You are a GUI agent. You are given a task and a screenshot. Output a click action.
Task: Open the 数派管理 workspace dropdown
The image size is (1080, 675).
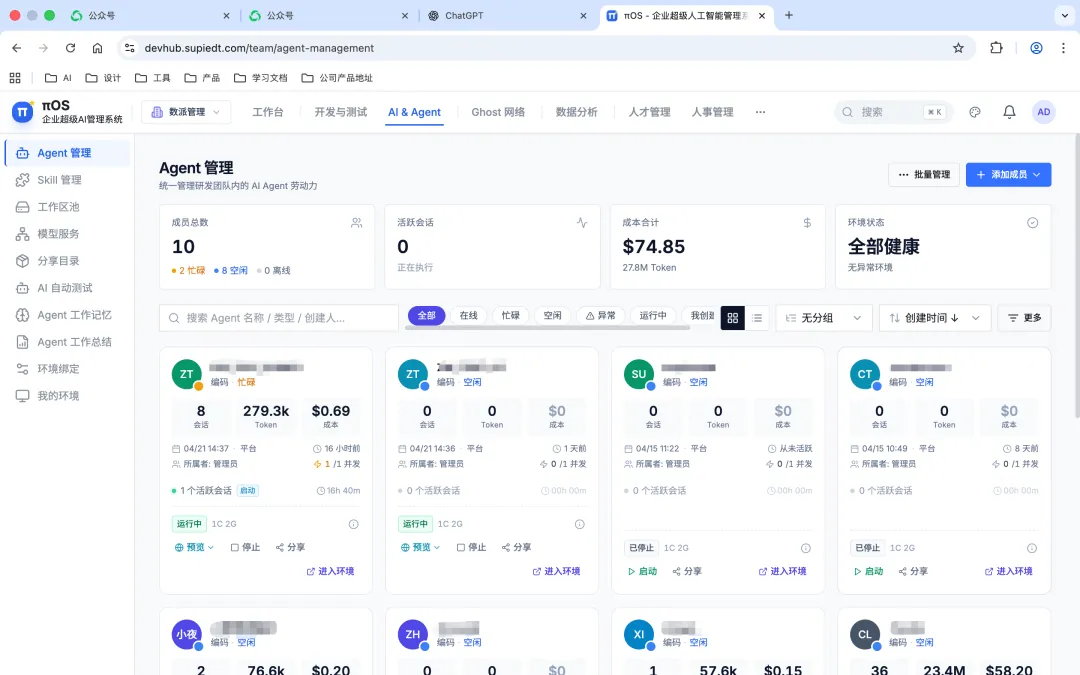pos(186,112)
